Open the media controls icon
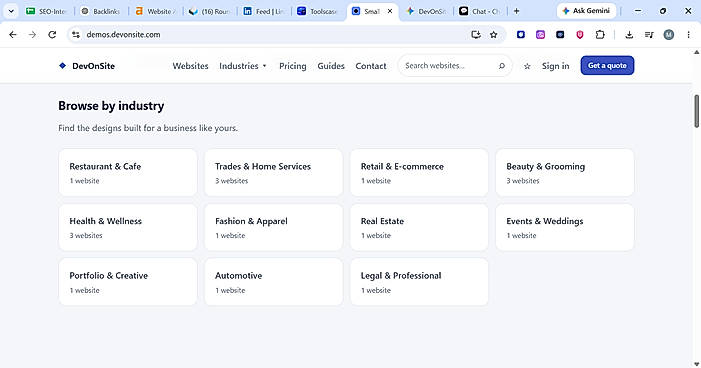This screenshot has width=701, height=368. tap(649, 34)
